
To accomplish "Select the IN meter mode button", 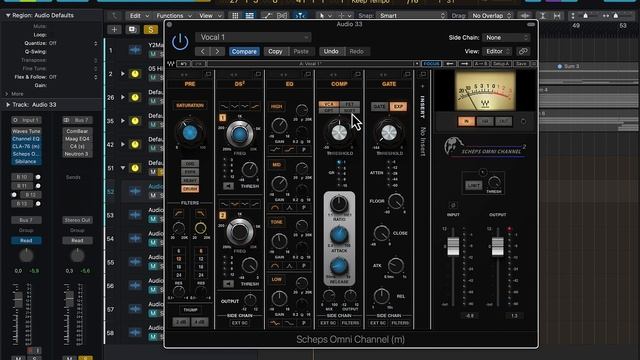I will 466,121.
